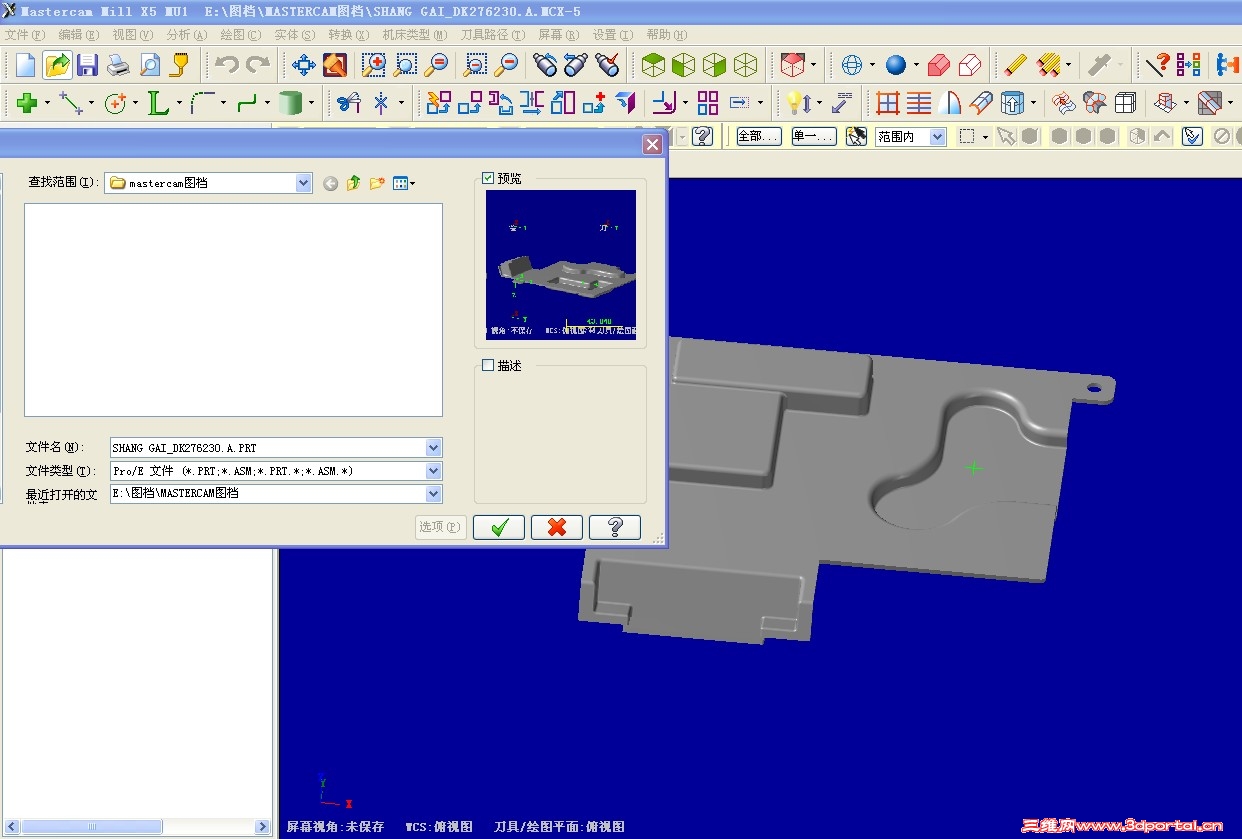The image size is (1242, 839).
Task: Click the Print icon
Action: point(119,66)
